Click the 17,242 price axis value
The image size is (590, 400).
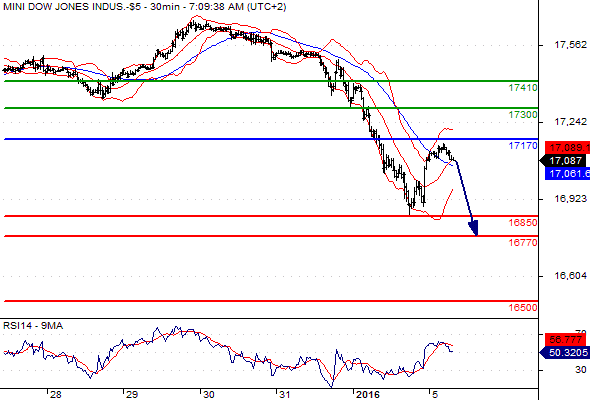pyautogui.click(x=570, y=122)
